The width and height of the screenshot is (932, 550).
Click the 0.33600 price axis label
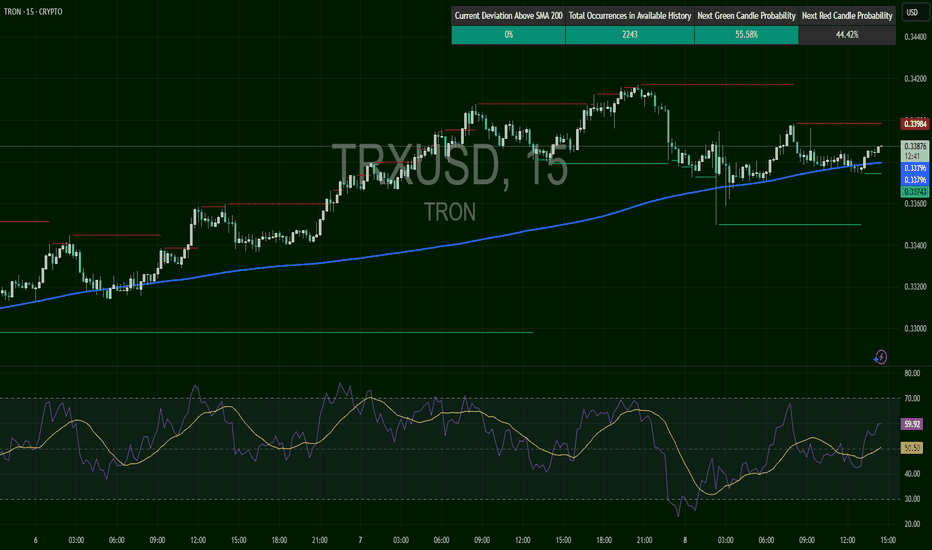[x=915, y=203]
